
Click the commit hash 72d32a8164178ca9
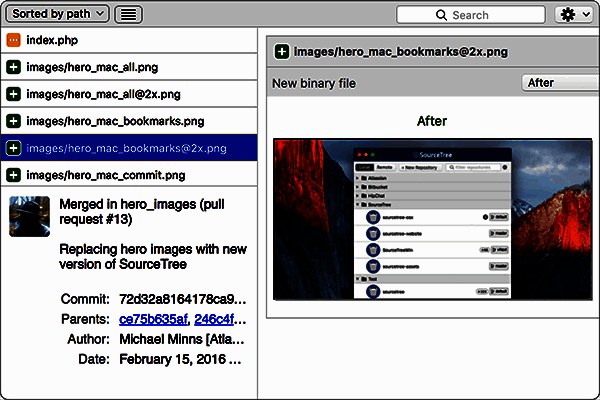coord(183,299)
